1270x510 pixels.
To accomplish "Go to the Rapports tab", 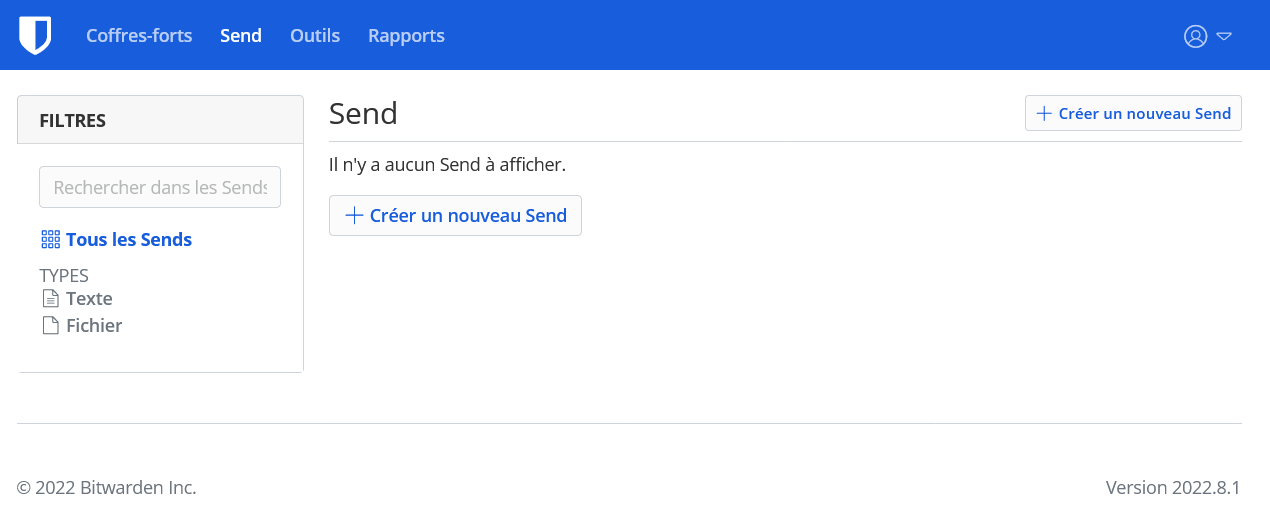I will [x=406, y=36].
